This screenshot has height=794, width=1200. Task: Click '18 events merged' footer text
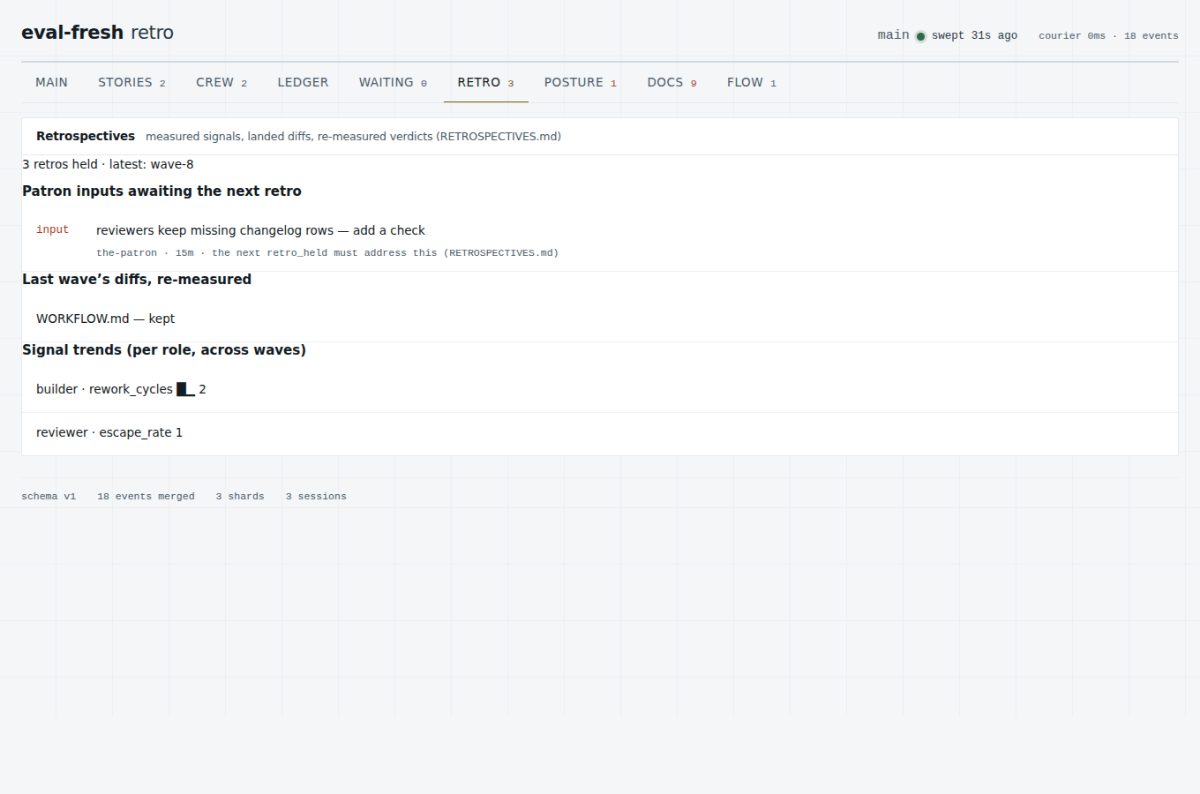click(146, 496)
